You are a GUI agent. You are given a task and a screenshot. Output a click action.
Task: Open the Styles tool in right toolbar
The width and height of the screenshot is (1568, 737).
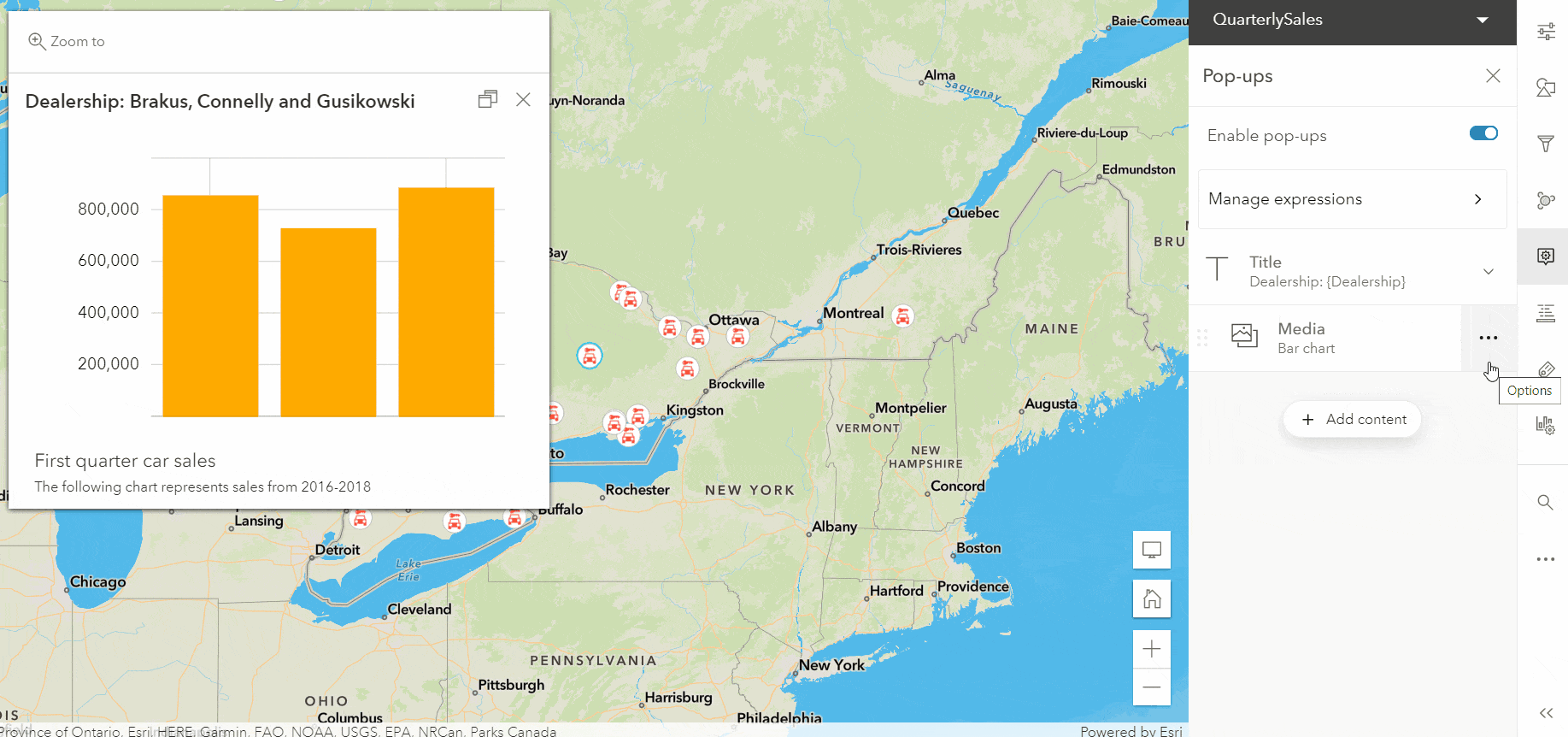[x=1546, y=87]
